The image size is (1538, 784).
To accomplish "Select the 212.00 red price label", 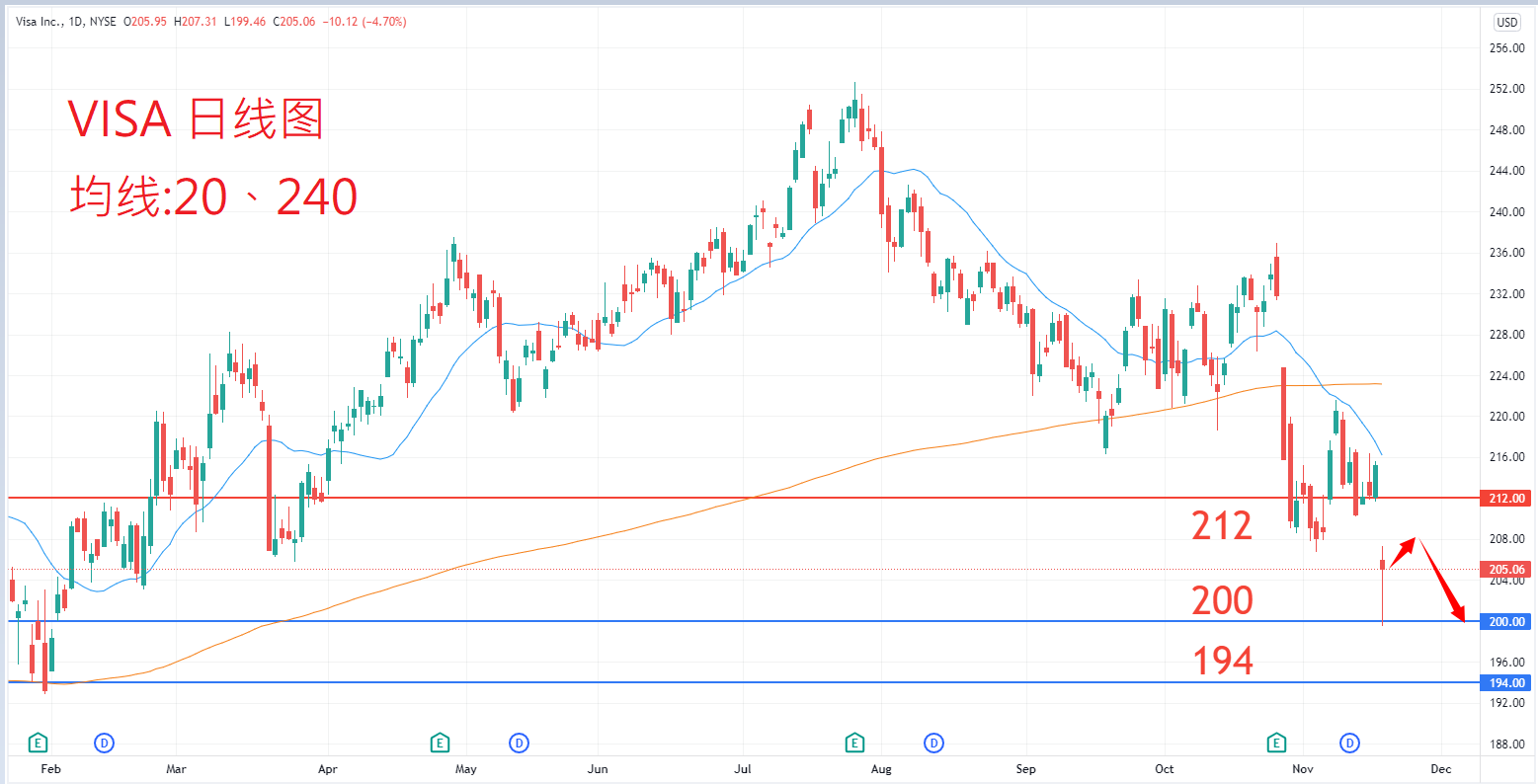I will point(1504,499).
